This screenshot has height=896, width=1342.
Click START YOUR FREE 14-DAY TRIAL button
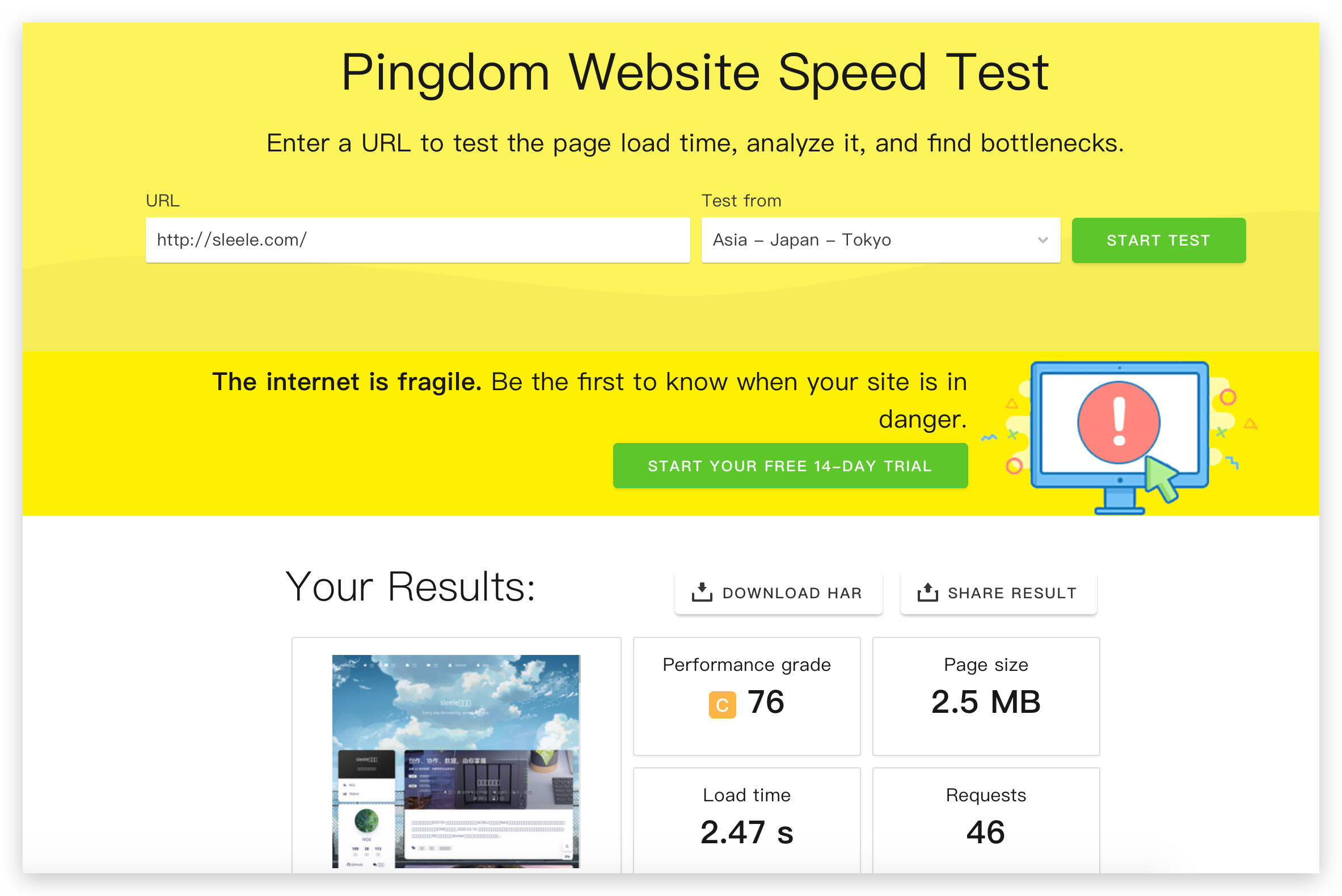790,465
